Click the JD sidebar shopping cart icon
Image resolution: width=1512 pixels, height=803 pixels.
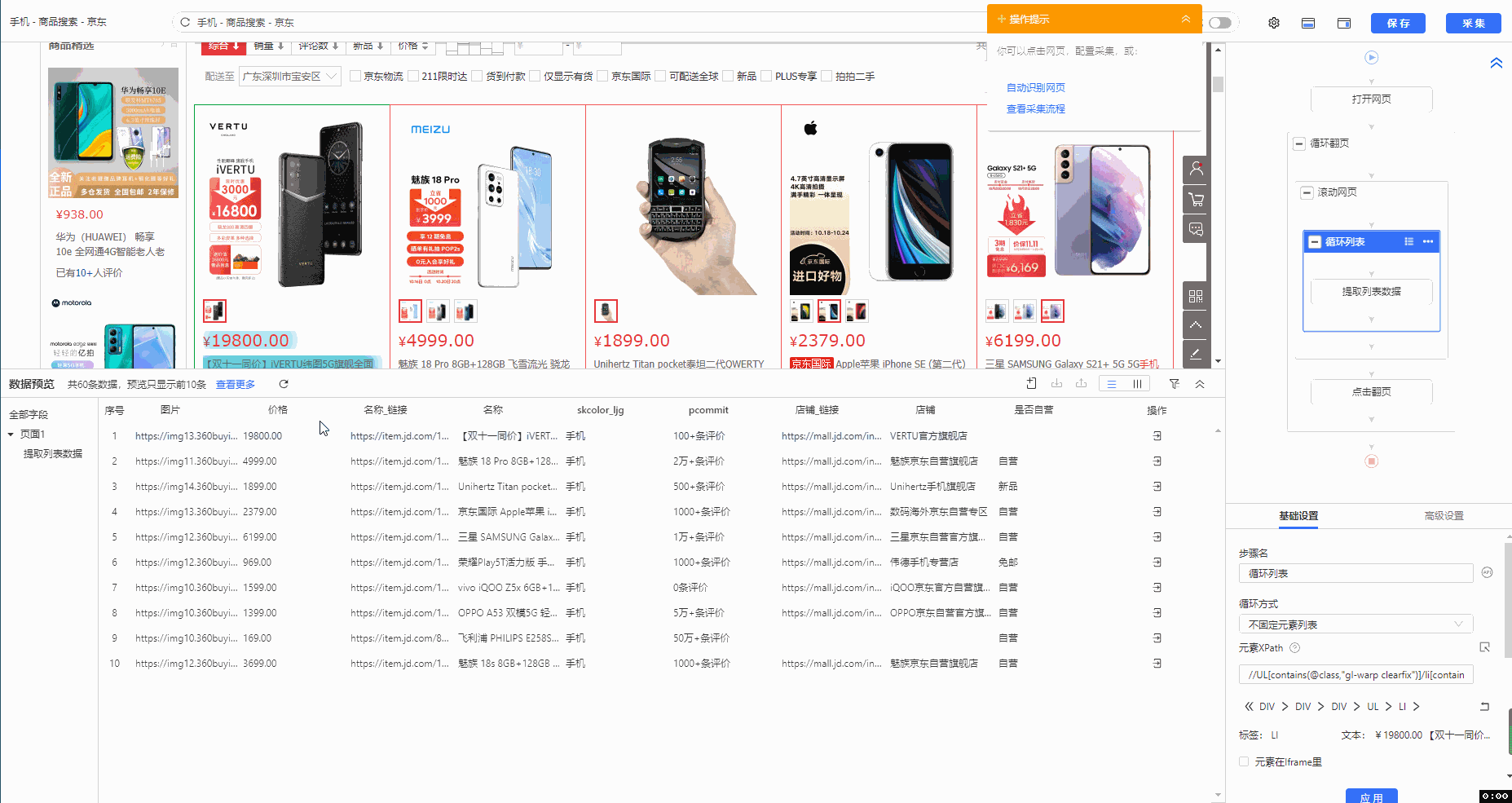(x=1196, y=199)
